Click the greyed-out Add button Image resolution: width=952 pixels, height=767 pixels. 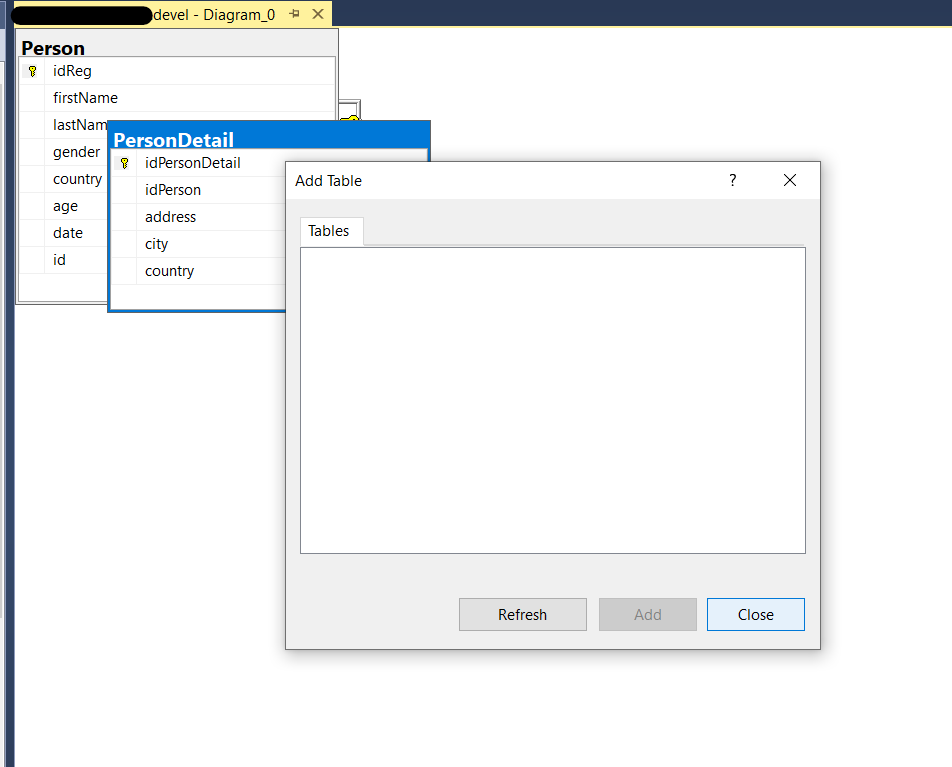647,615
